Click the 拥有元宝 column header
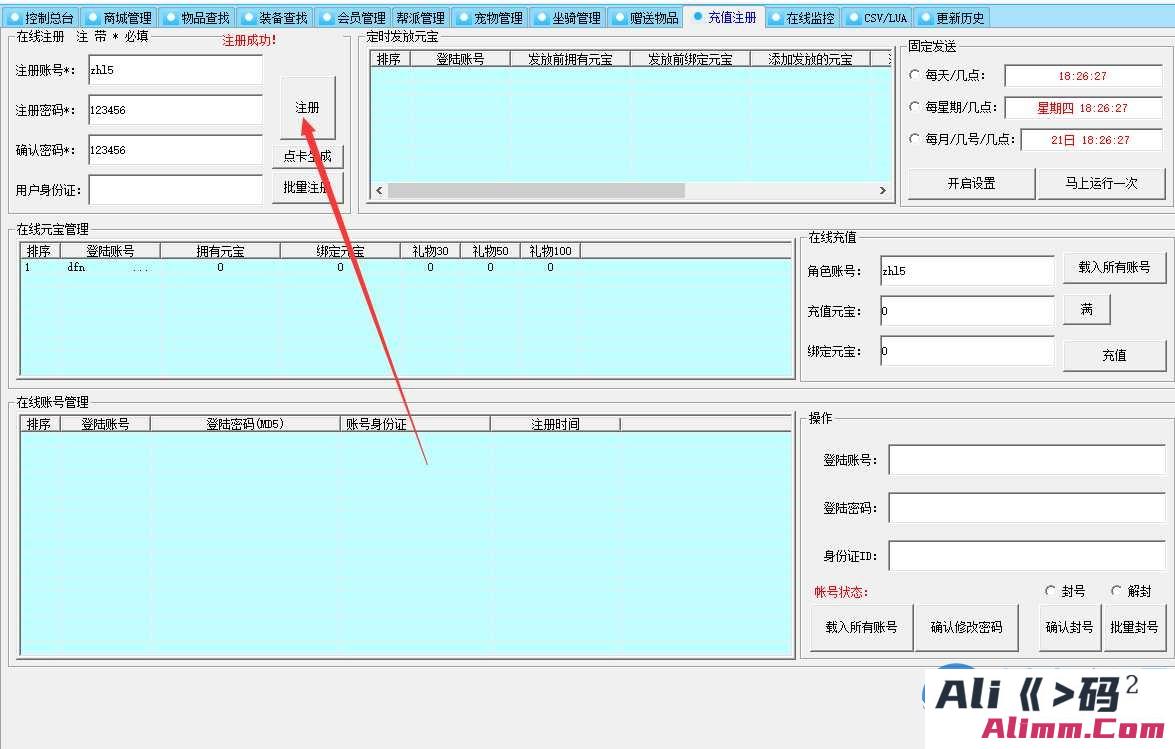This screenshot has height=749, width=1175. coord(220,251)
